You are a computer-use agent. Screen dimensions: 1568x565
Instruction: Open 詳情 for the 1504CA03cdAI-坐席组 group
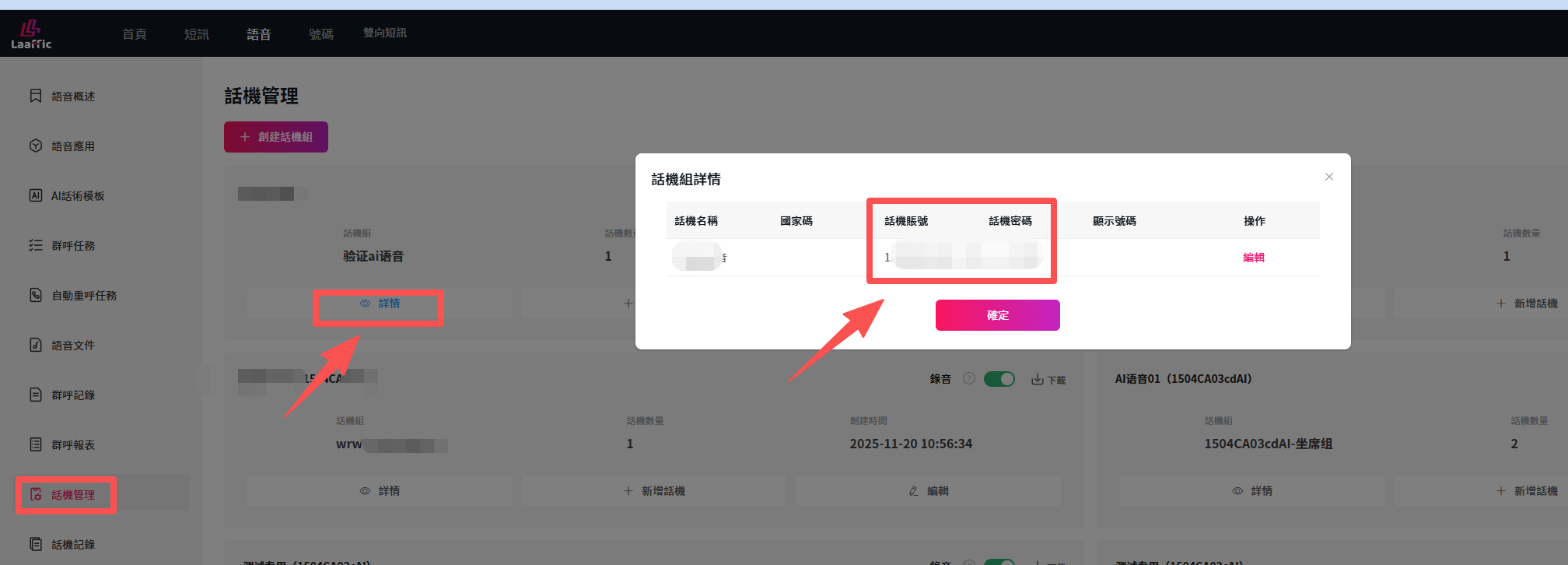point(1252,491)
